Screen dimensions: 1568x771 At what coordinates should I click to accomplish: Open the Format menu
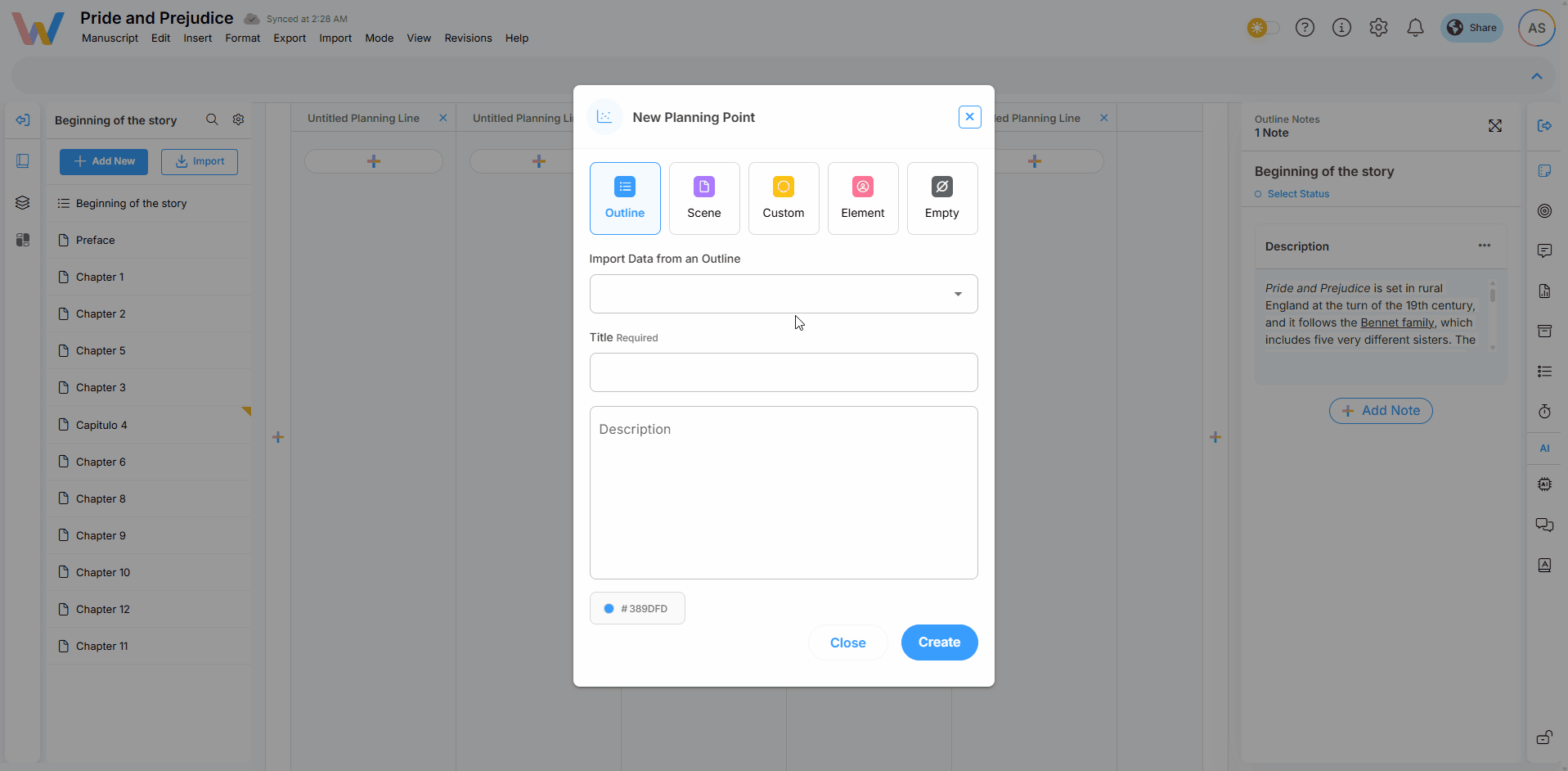242,38
